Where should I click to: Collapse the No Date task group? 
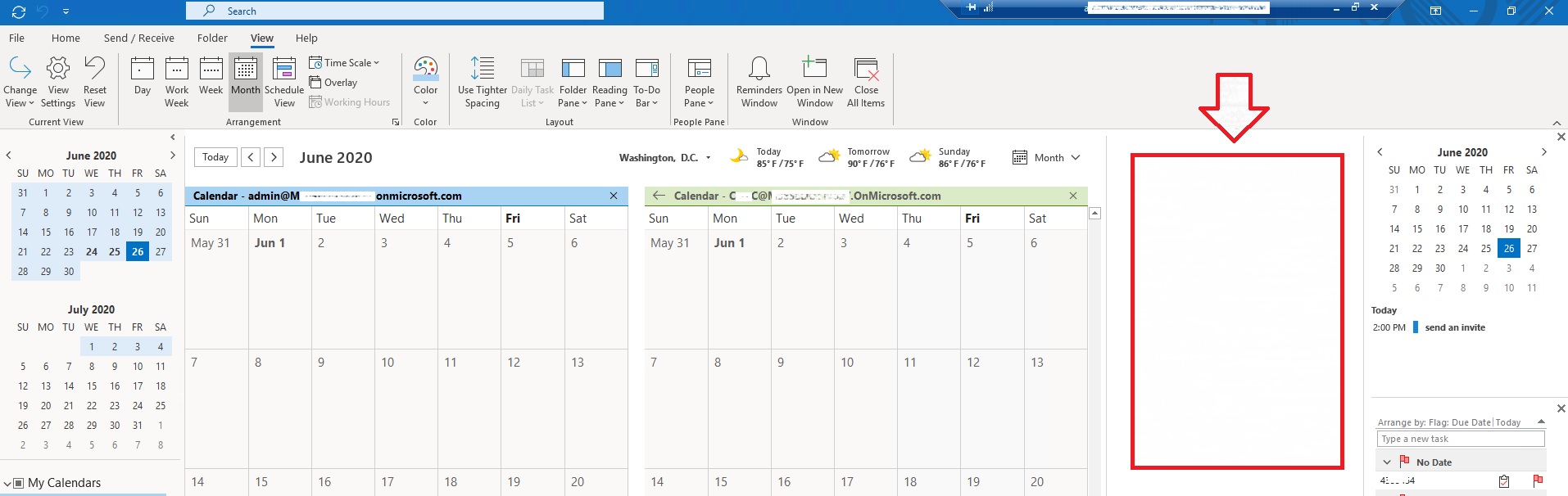(x=1387, y=462)
